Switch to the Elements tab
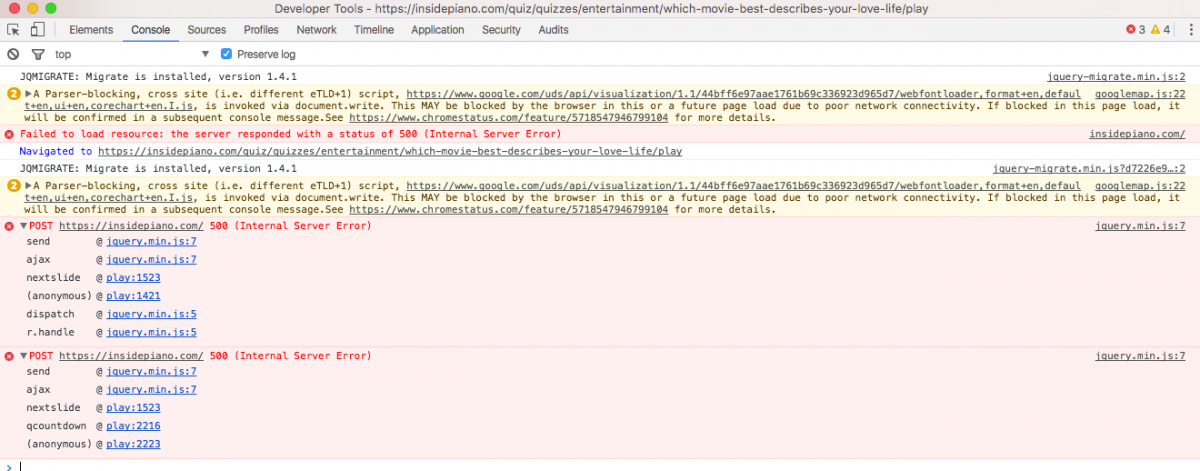Screen dimensions: 1200x471 [x=91, y=30]
